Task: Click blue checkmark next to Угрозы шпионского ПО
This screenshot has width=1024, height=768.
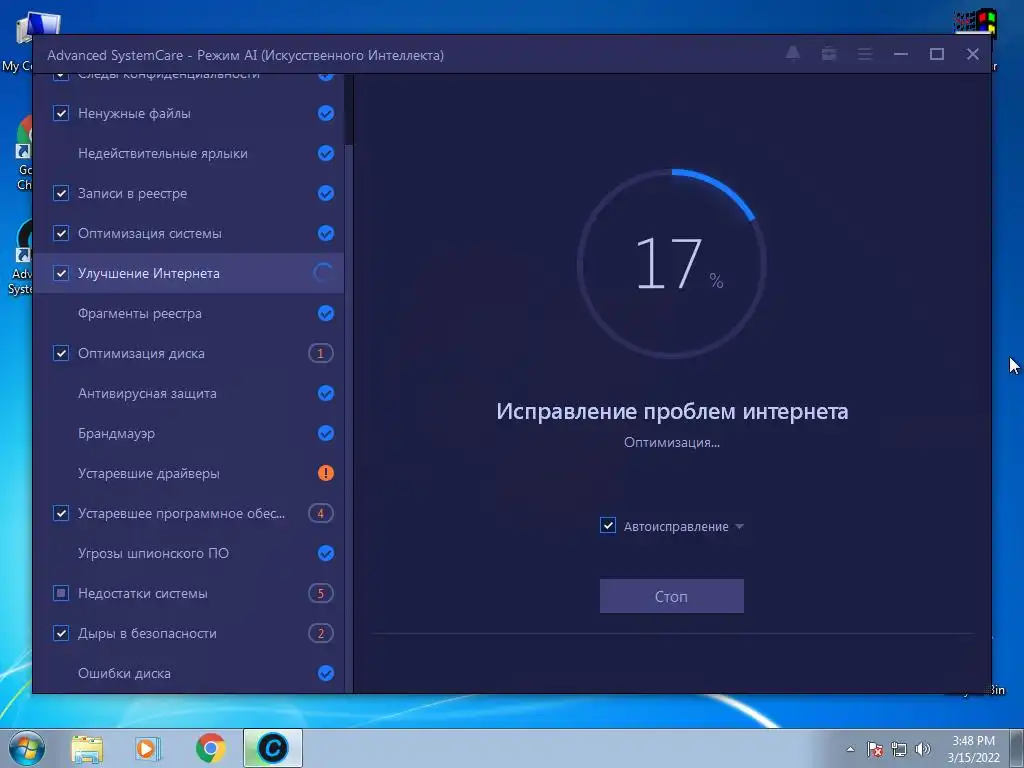Action: (326, 553)
